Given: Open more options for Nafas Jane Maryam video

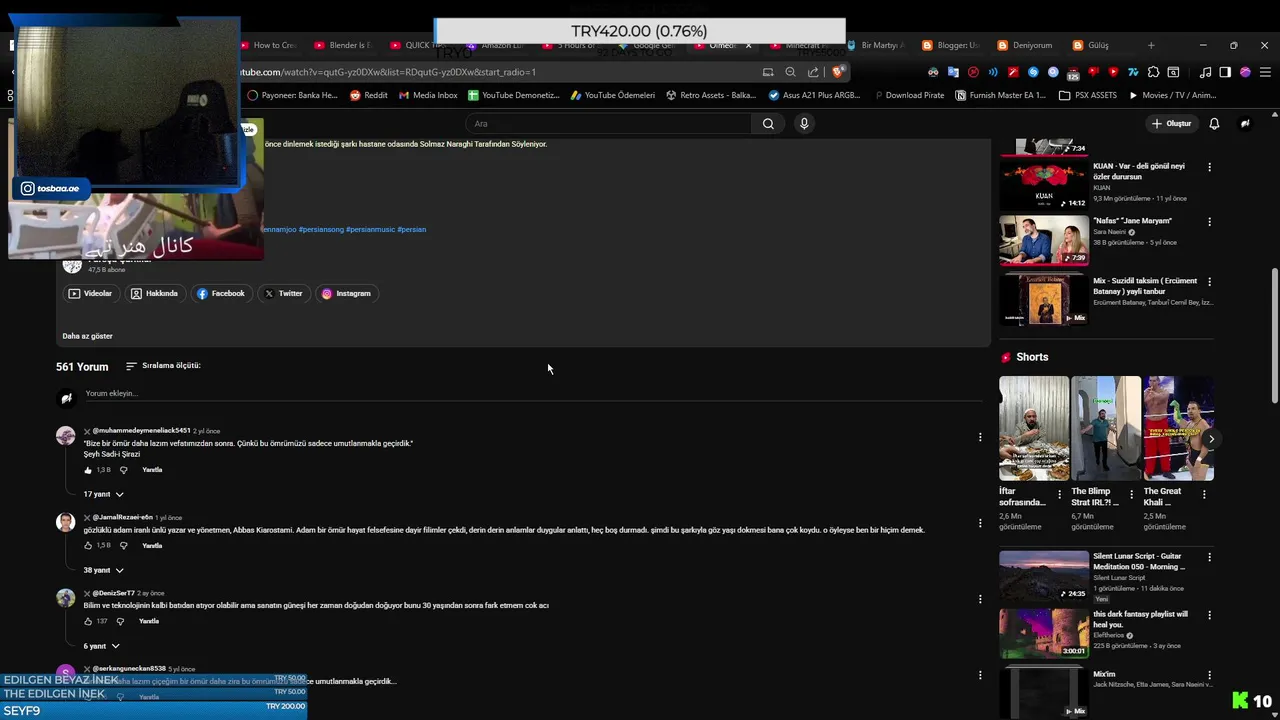Looking at the screenshot, I should 1209,222.
